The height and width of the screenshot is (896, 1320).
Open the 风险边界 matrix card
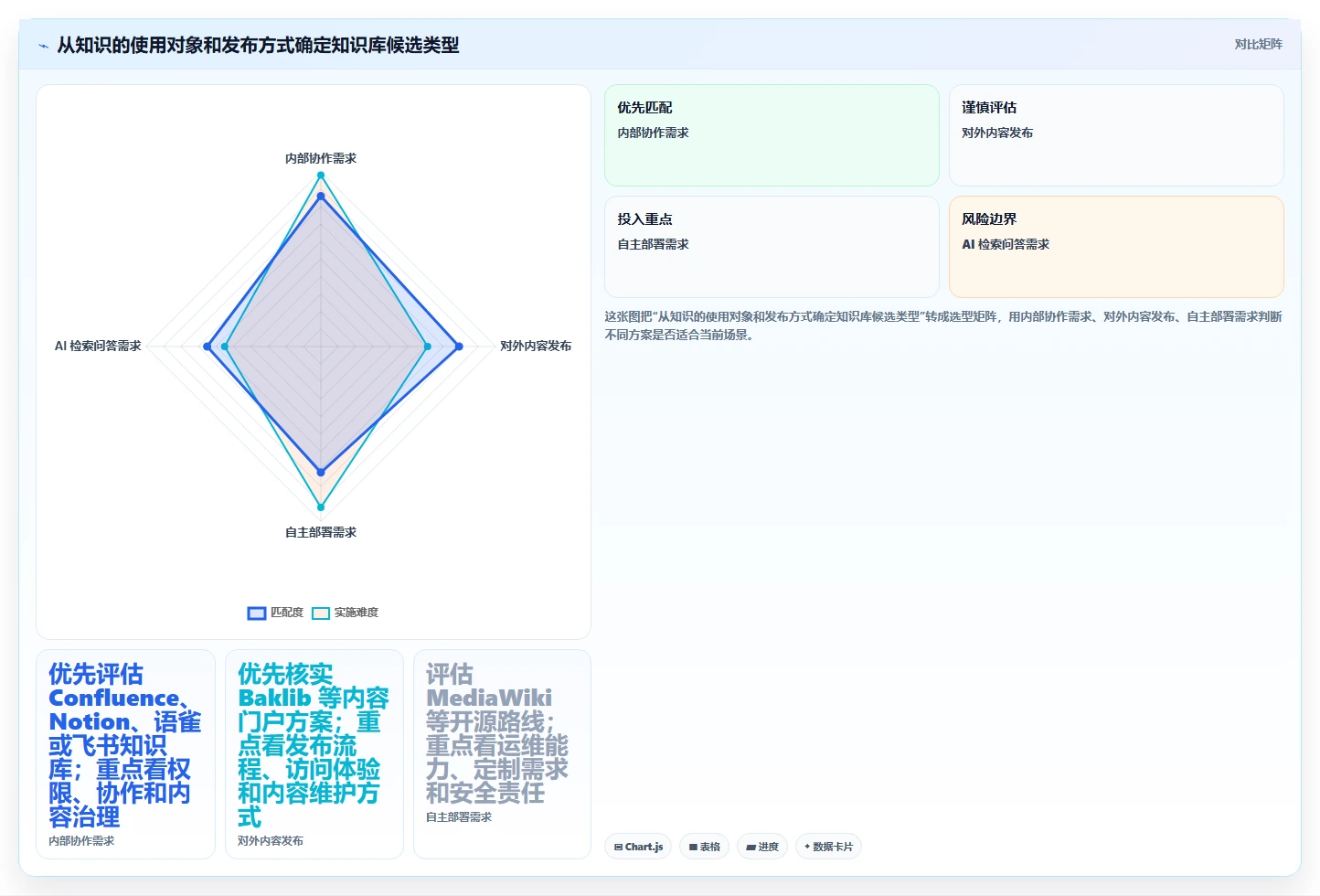pyautogui.click(x=1116, y=247)
